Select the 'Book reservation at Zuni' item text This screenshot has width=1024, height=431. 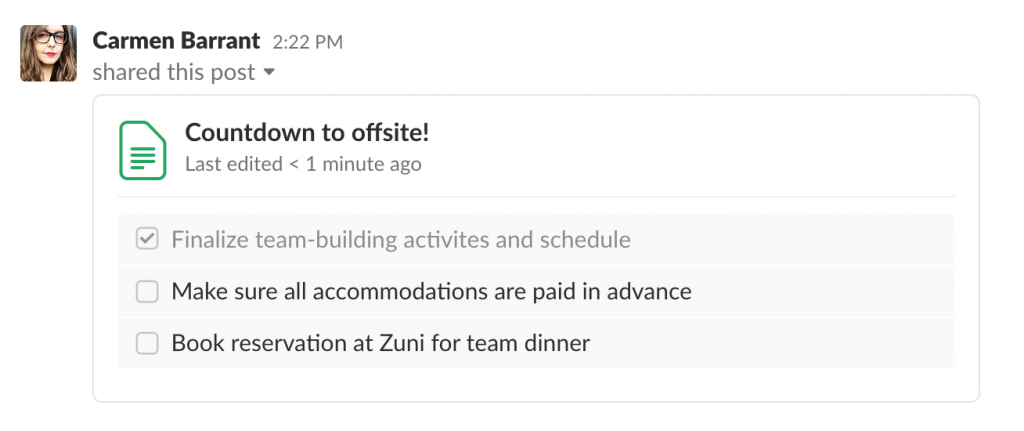coord(381,343)
